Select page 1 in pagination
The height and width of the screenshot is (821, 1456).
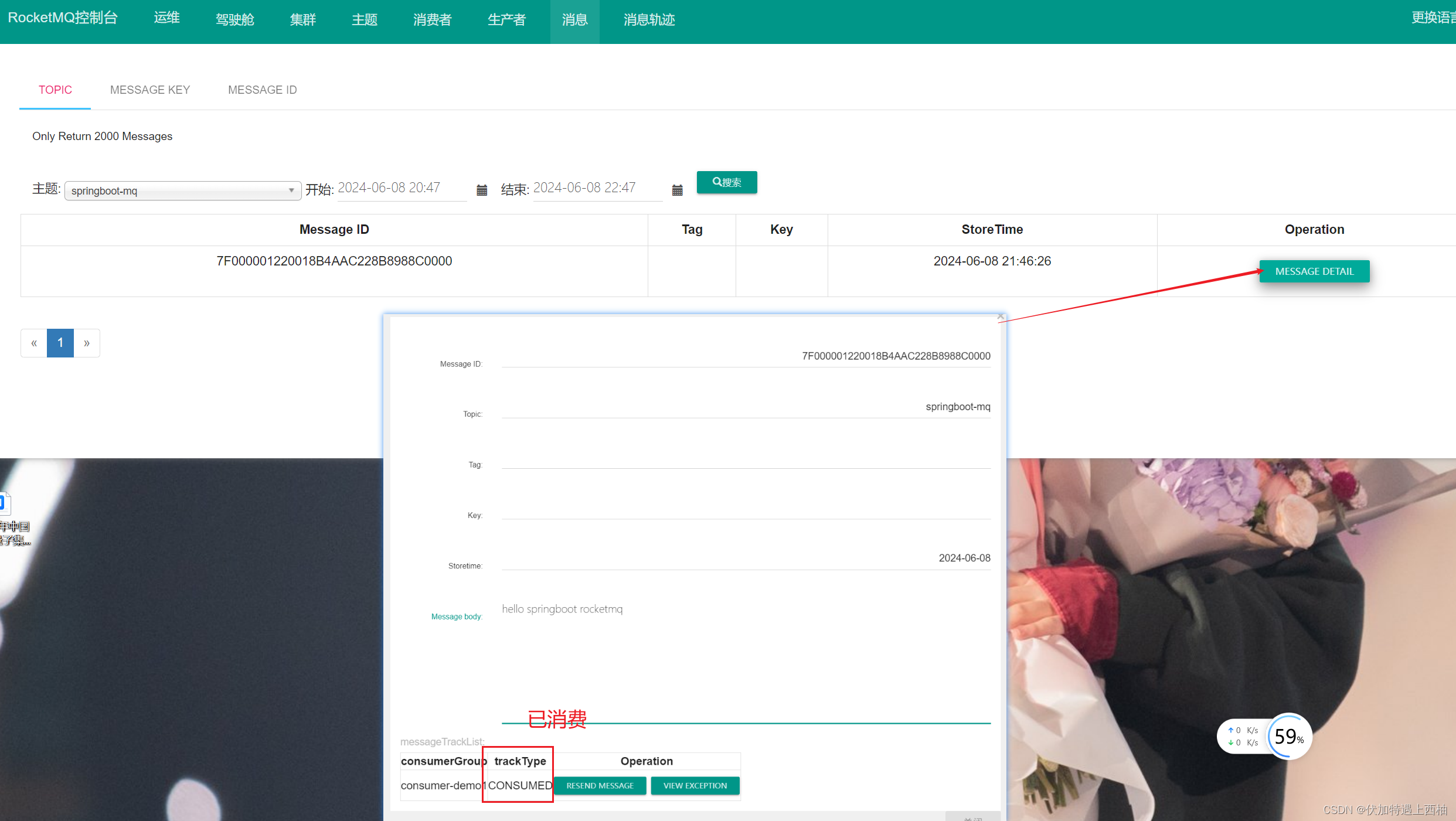(60, 343)
